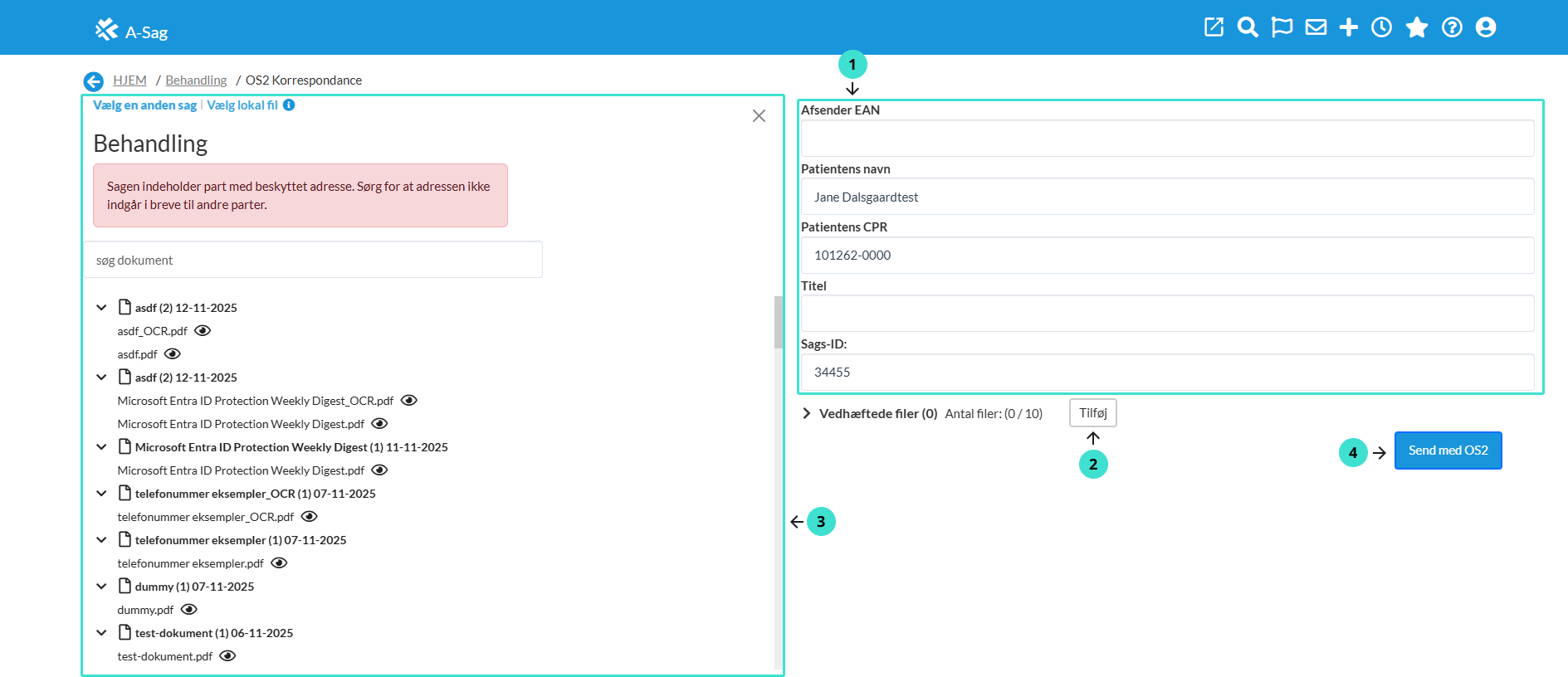Click the search magnifier icon in header
Viewport: 1568px width, 677px height.
[1247, 27]
